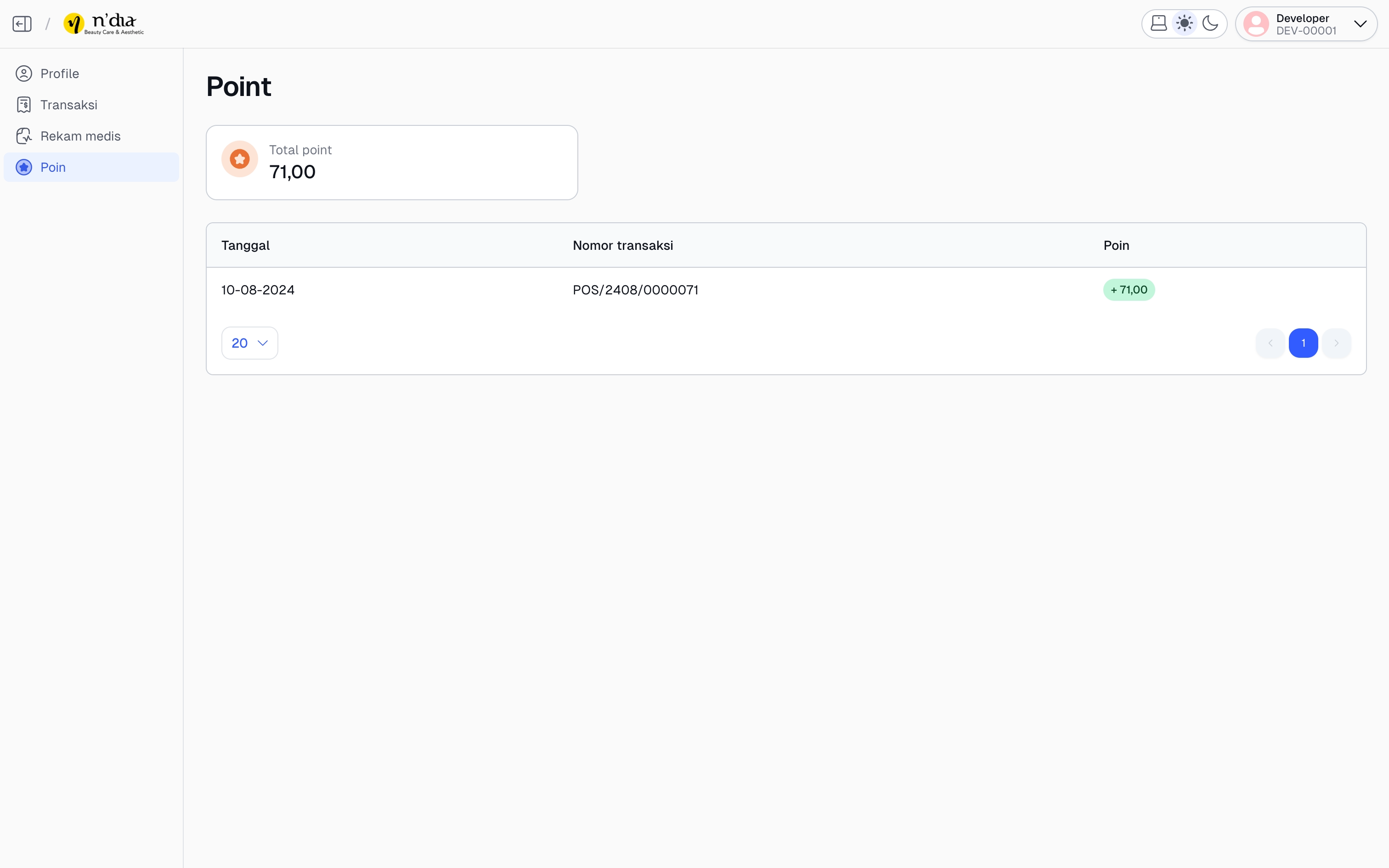Click the 71,00 total point value

[x=292, y=172]
